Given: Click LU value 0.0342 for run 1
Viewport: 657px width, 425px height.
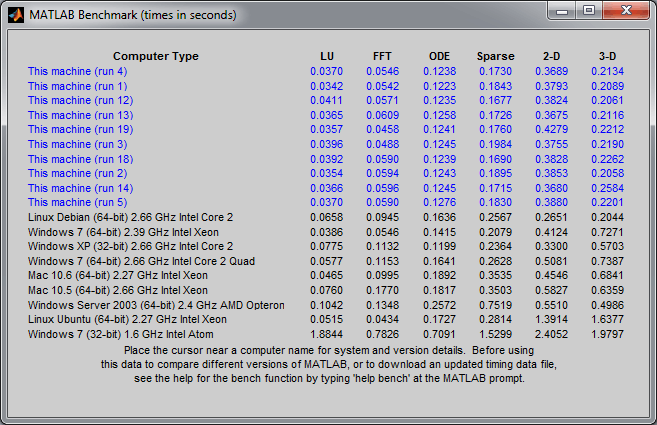Looking at the screenshot, I should click(326, 86).
